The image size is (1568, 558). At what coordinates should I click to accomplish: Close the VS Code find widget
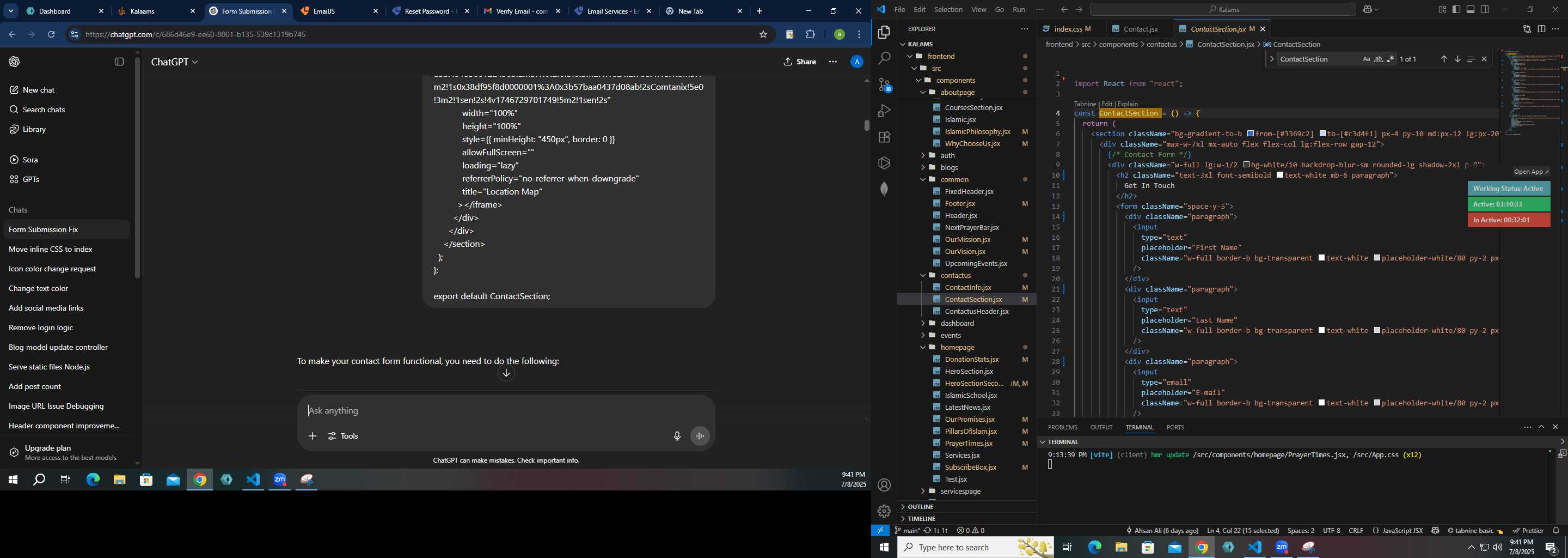[x=1484, y=59]
